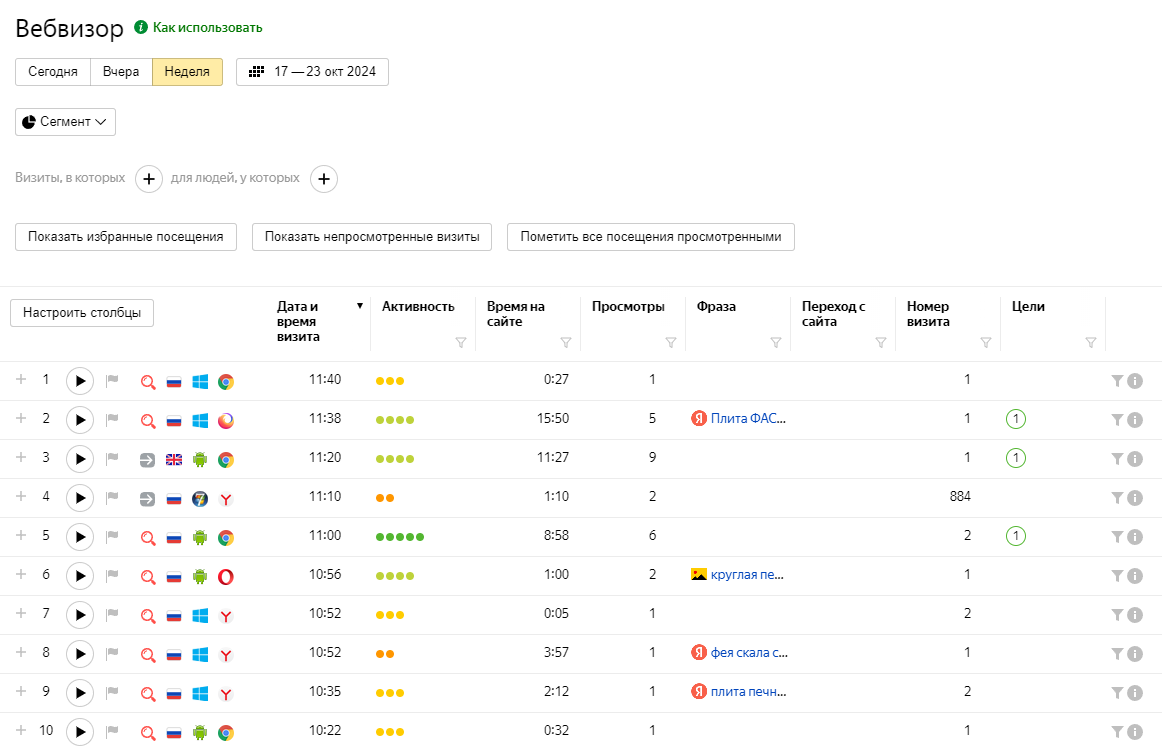Select the Yandex Browser icon in row 4
This screenshot has width=1162, height=747.
[226, 497]
